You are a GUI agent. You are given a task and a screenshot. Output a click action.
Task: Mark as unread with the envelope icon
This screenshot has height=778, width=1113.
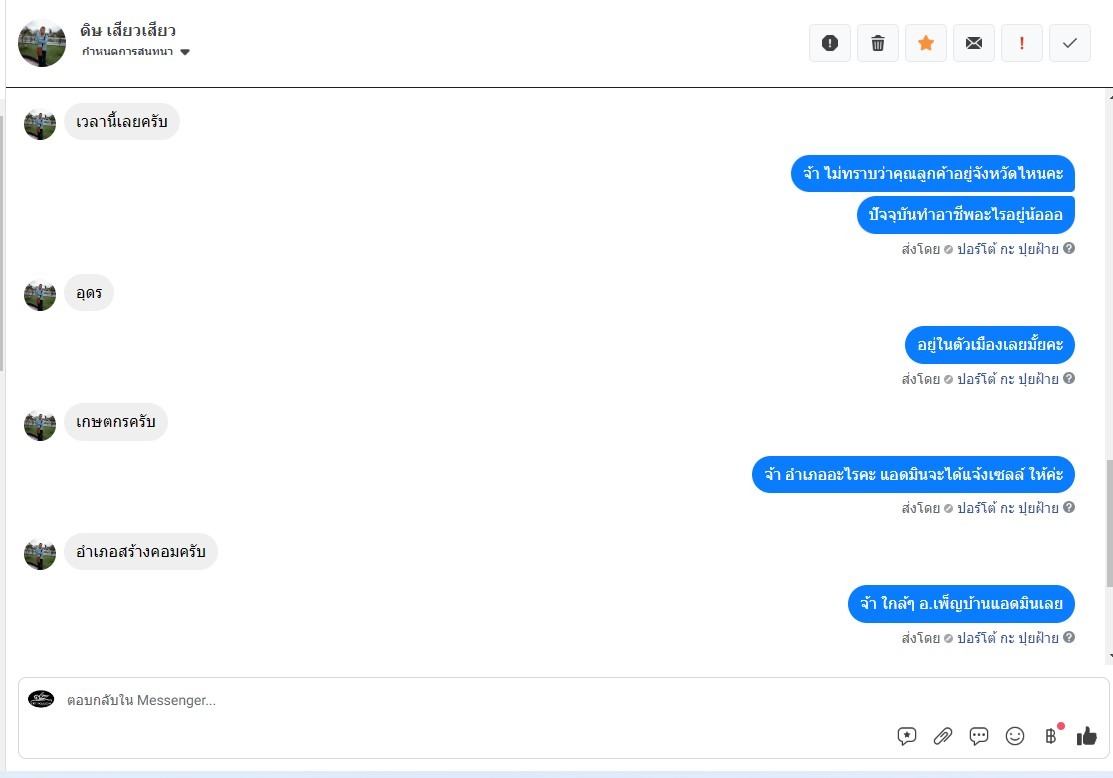click(974, 43)
